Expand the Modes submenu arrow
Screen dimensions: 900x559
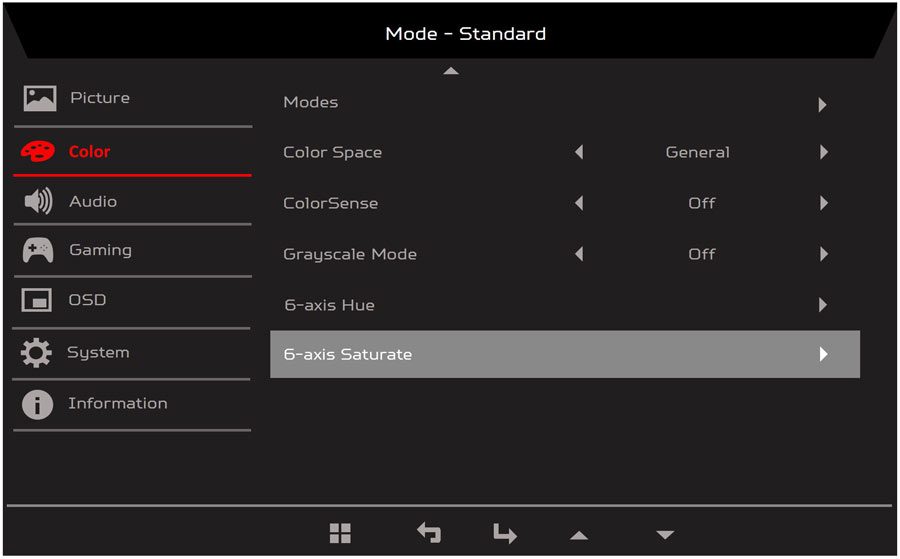(x=823, y=104)
